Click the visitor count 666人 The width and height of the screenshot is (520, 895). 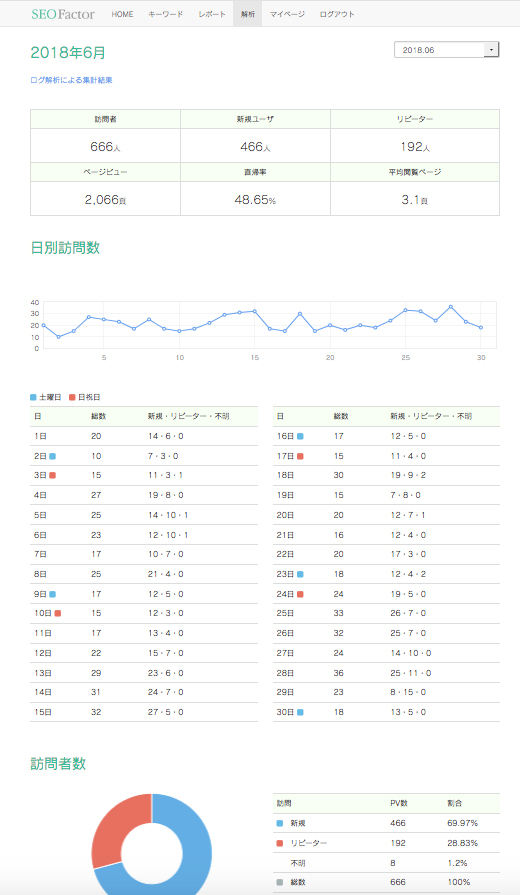tap(105, 147)
